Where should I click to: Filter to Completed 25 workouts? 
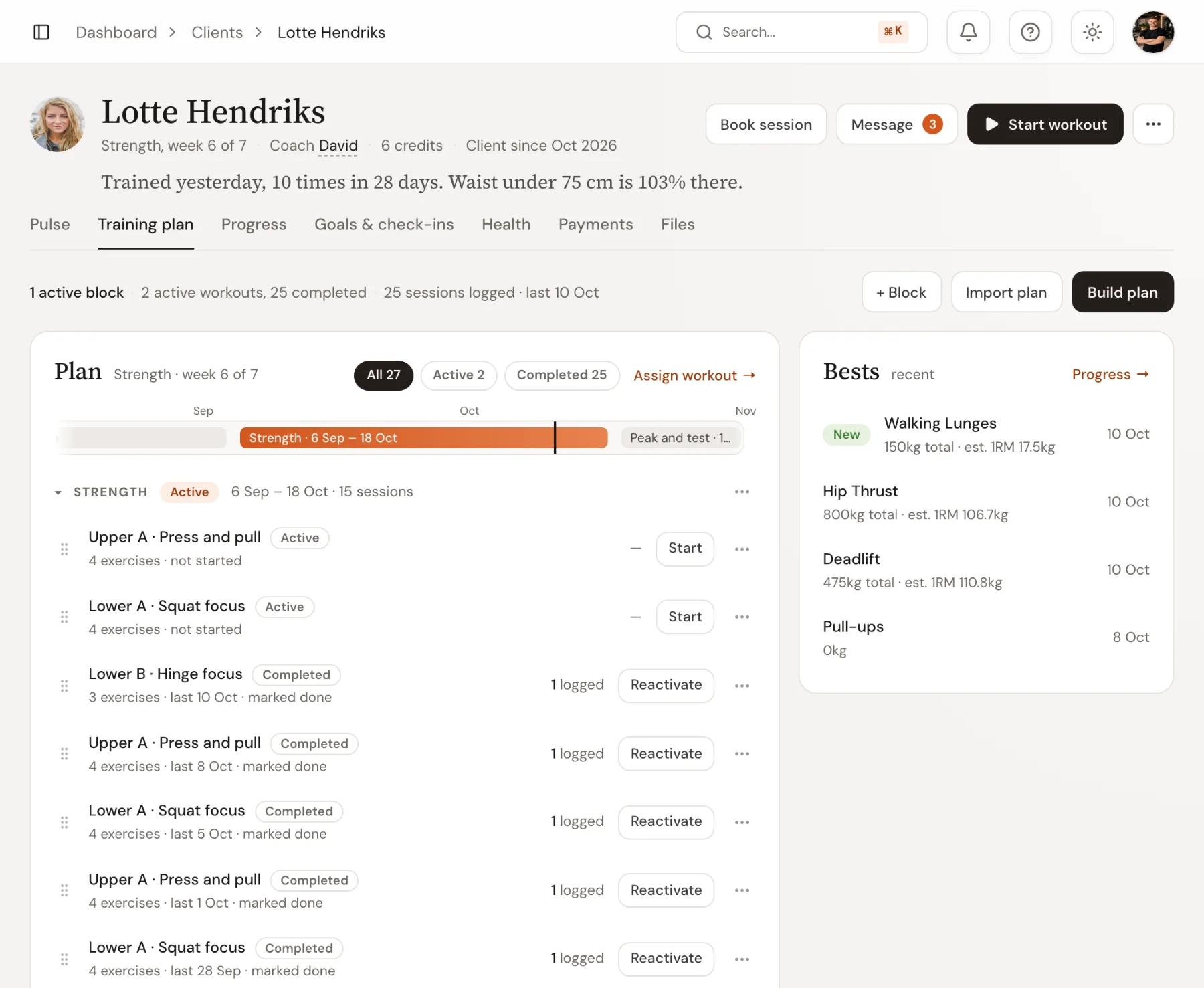coord(562,375)
